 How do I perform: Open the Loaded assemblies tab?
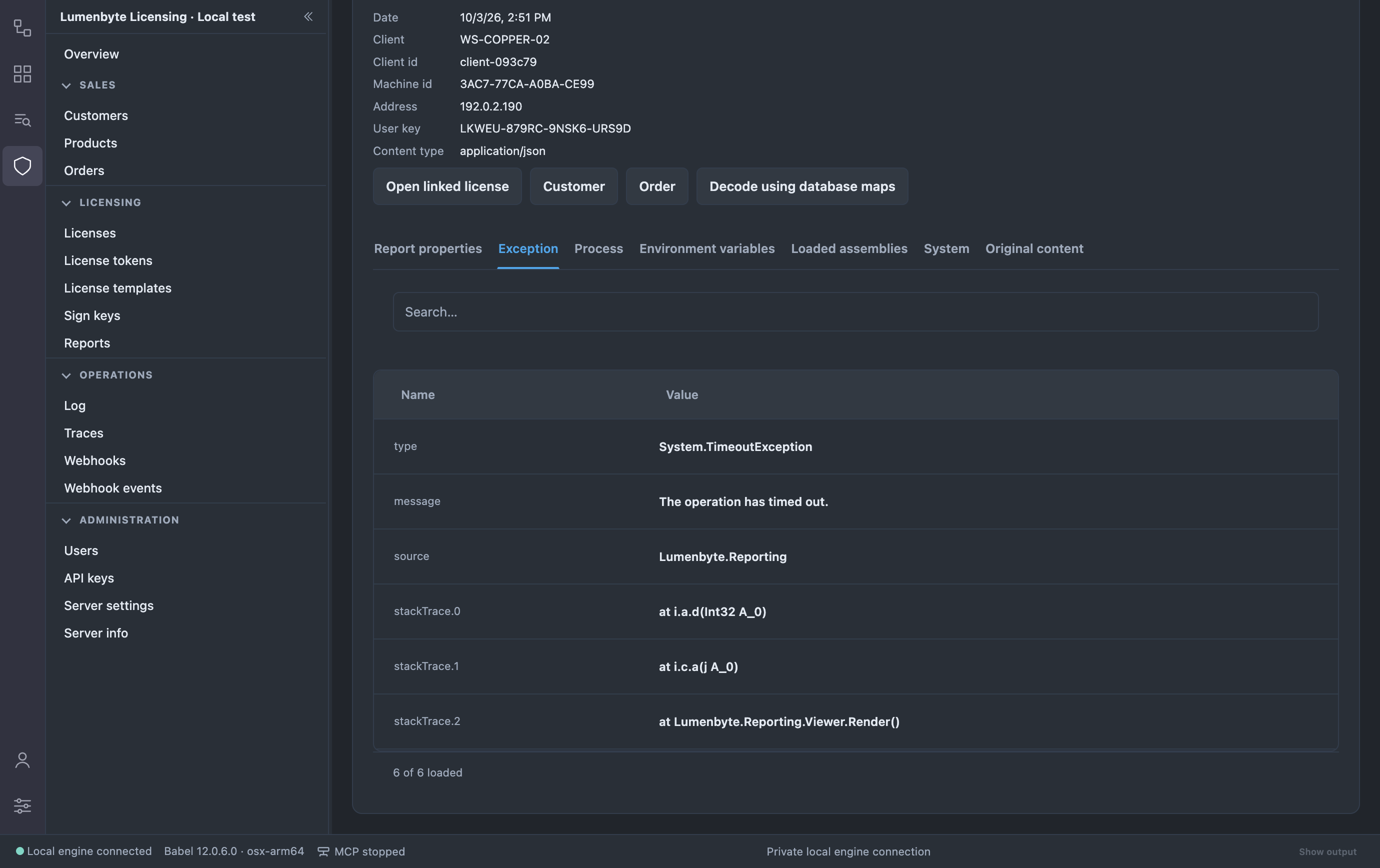[x=848, y=248]
